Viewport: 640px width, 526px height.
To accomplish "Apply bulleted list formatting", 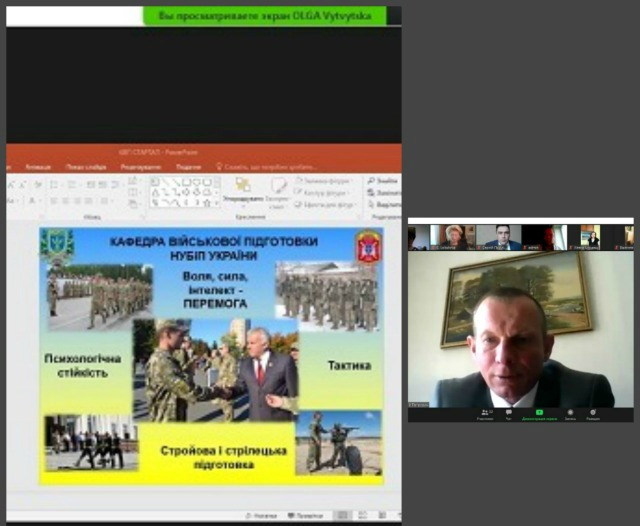I will [55, 185].
